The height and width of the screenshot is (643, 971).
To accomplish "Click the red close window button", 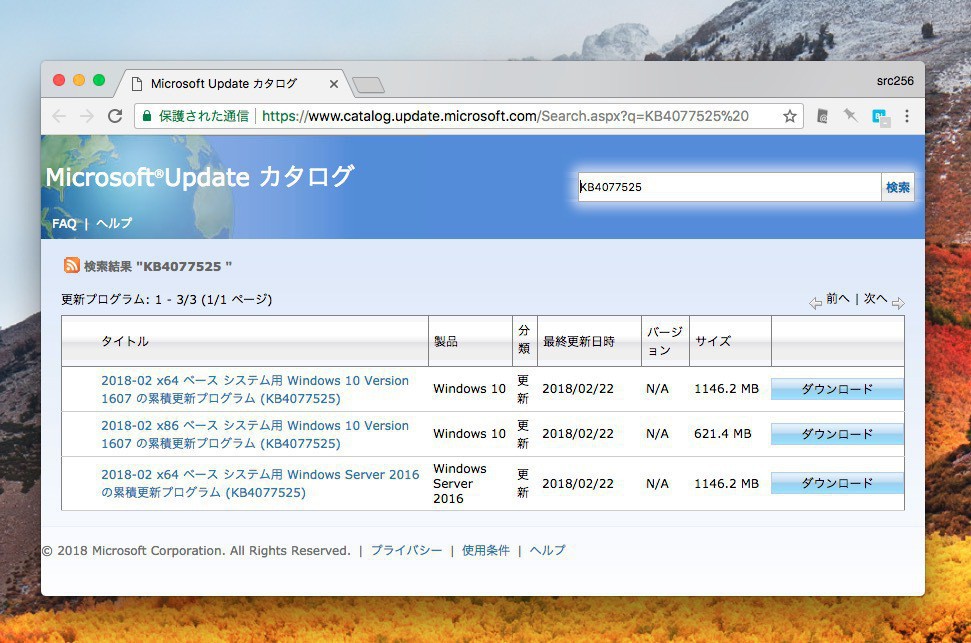I will coord(59,80).
